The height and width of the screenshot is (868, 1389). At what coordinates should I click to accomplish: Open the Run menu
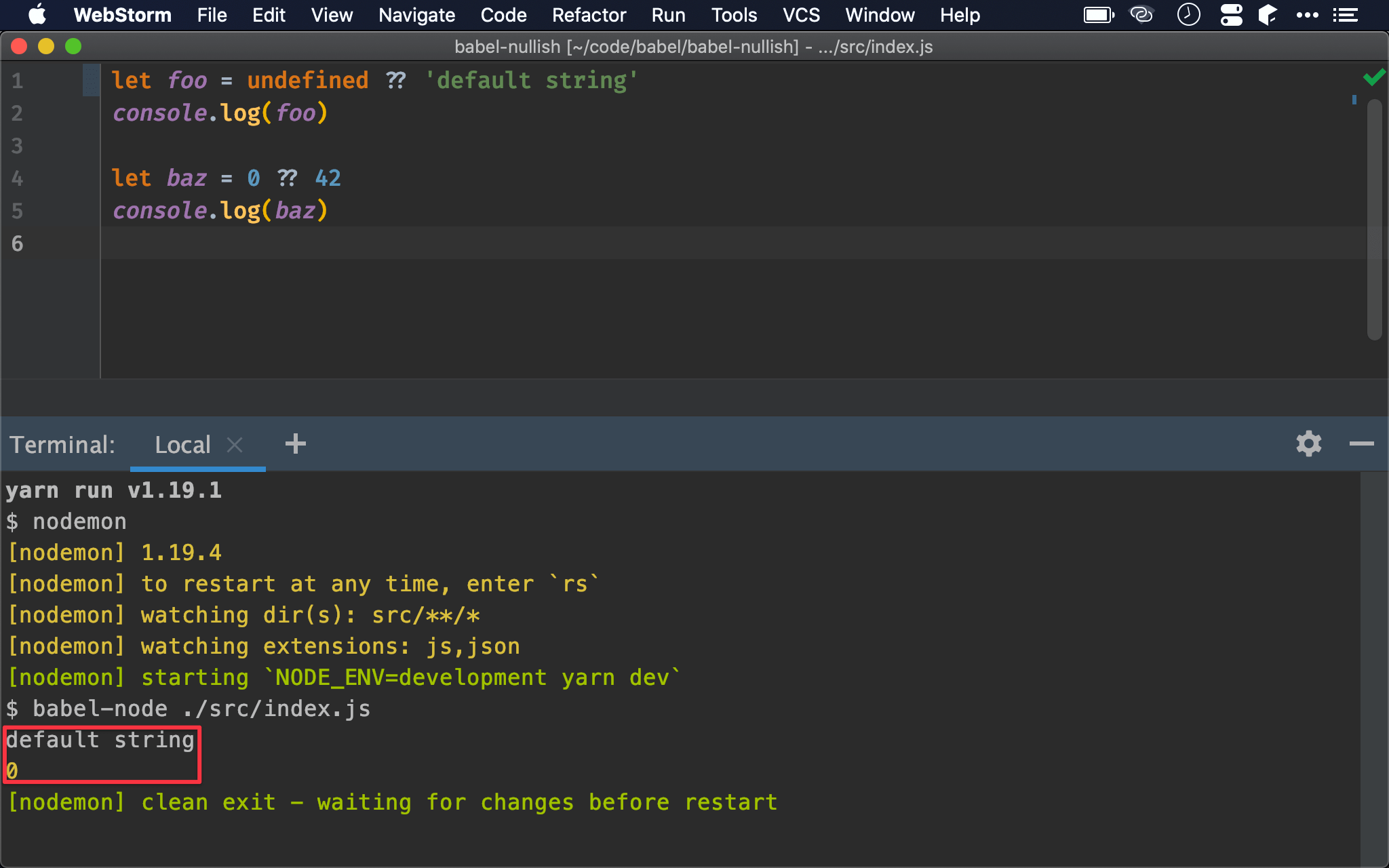click(x=668, y=15)
